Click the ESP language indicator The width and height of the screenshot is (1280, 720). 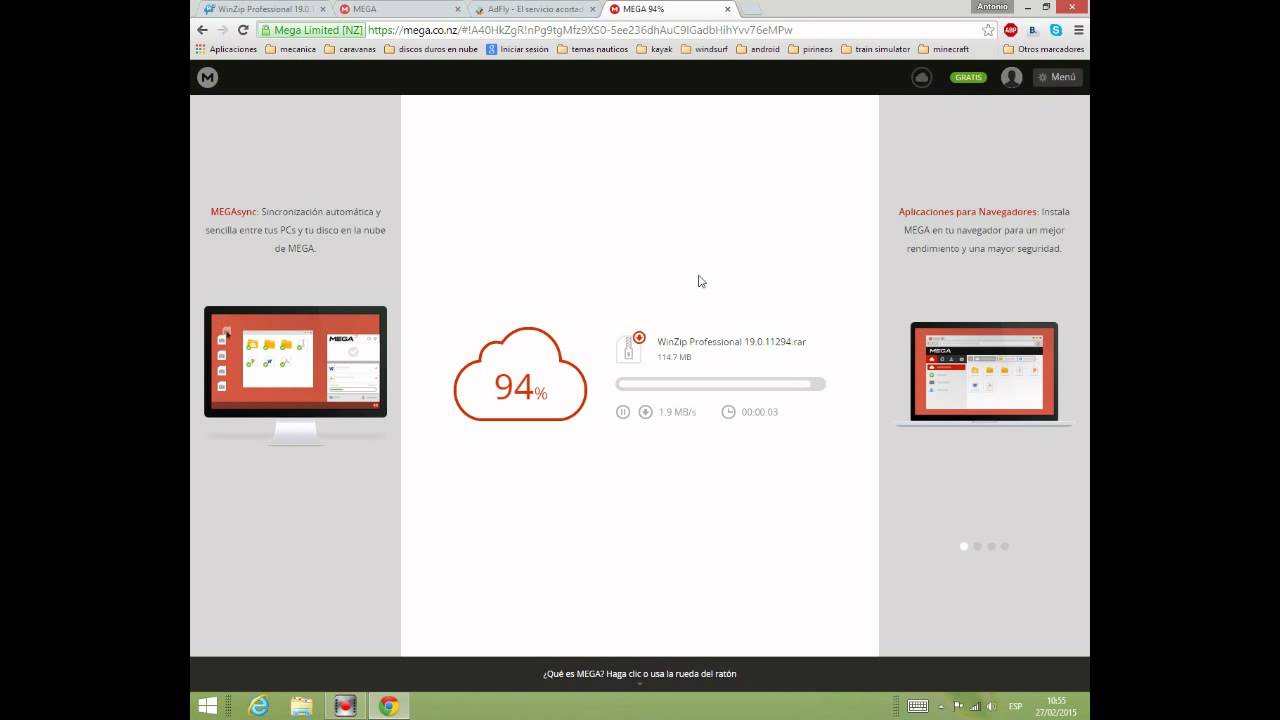click(x=1015, y=706)
